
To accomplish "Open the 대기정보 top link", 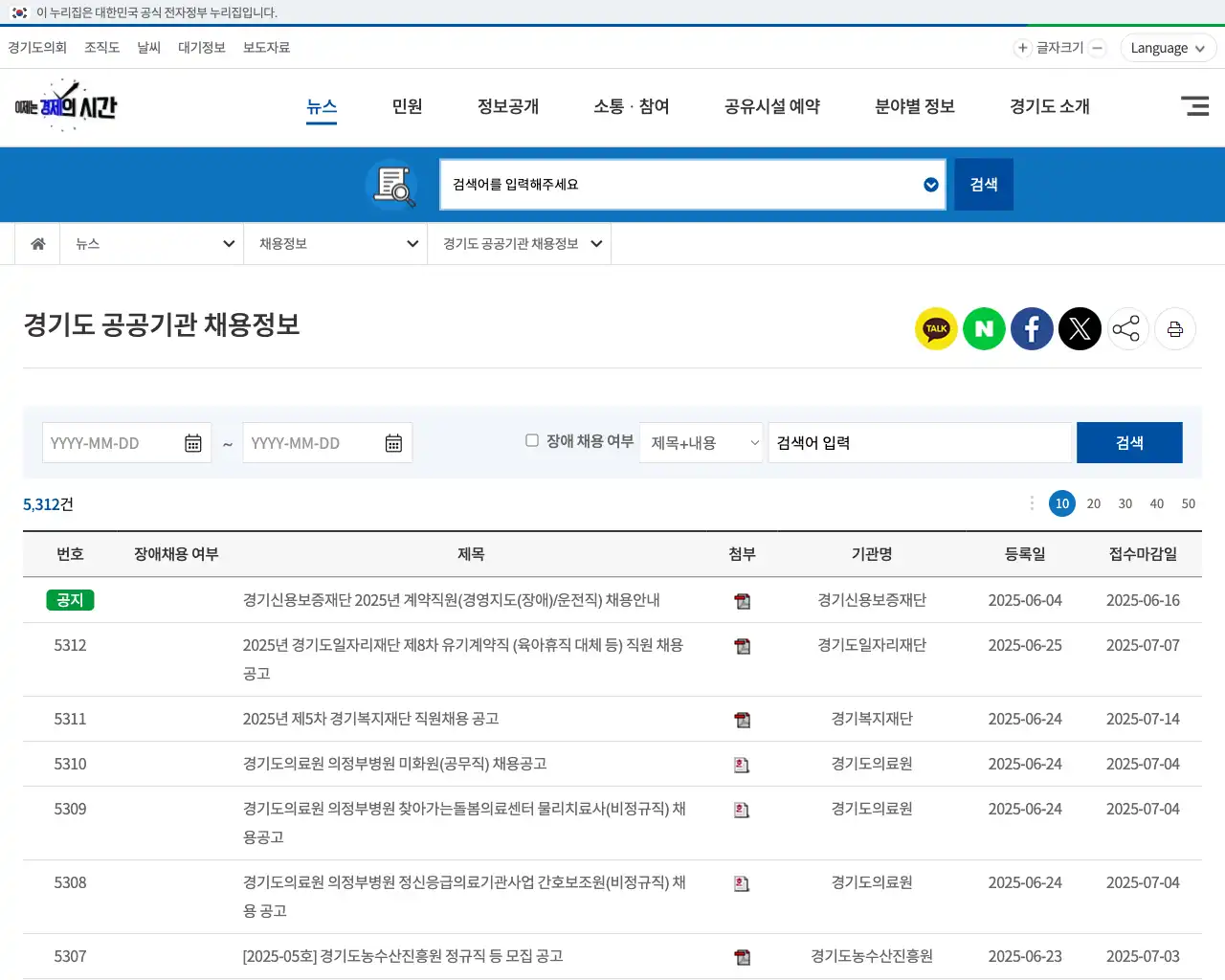I will coord(202,48).
